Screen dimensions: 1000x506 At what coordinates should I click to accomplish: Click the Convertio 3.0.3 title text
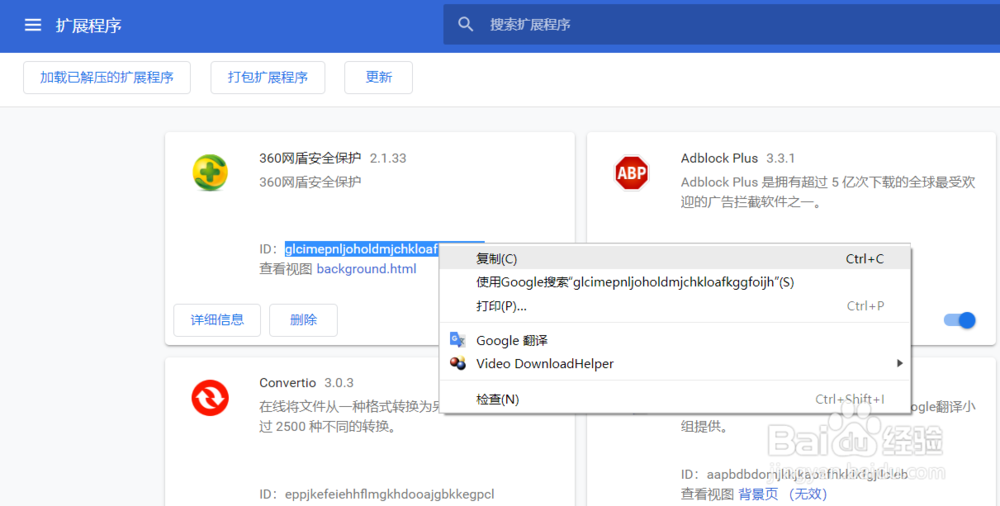click(x=306, y=383)
